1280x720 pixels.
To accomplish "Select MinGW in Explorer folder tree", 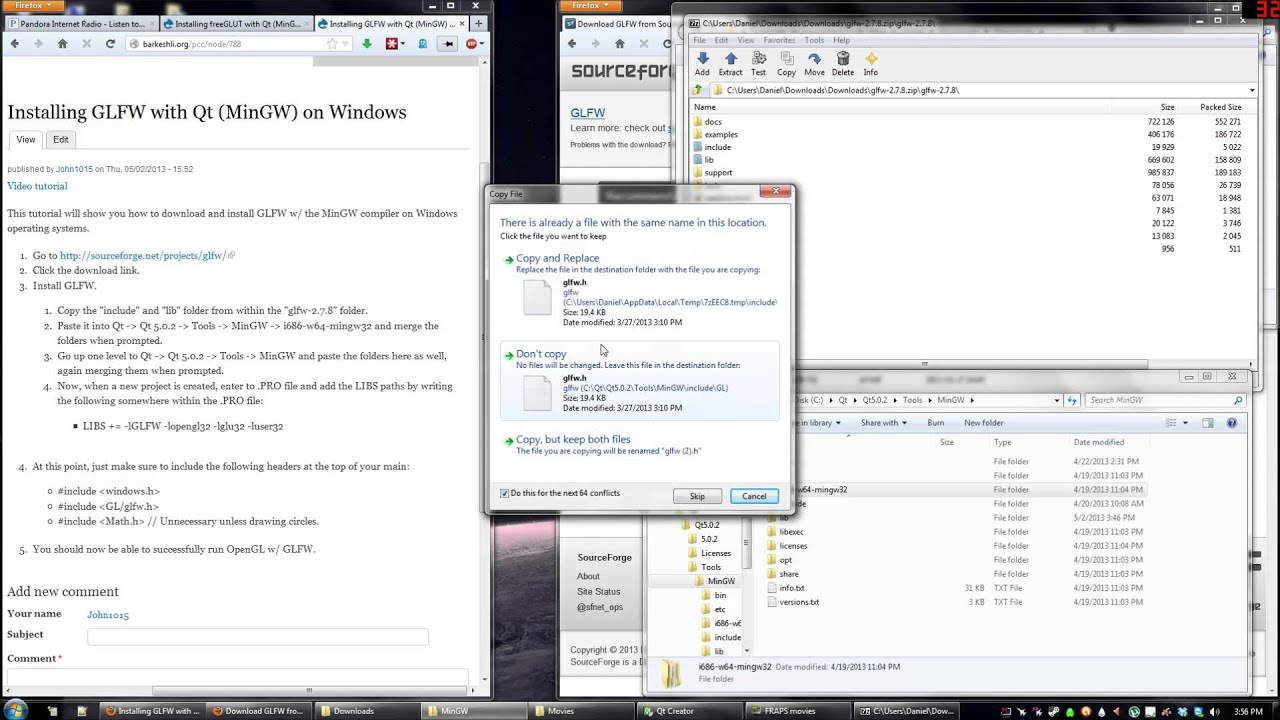I will point(721,581).
